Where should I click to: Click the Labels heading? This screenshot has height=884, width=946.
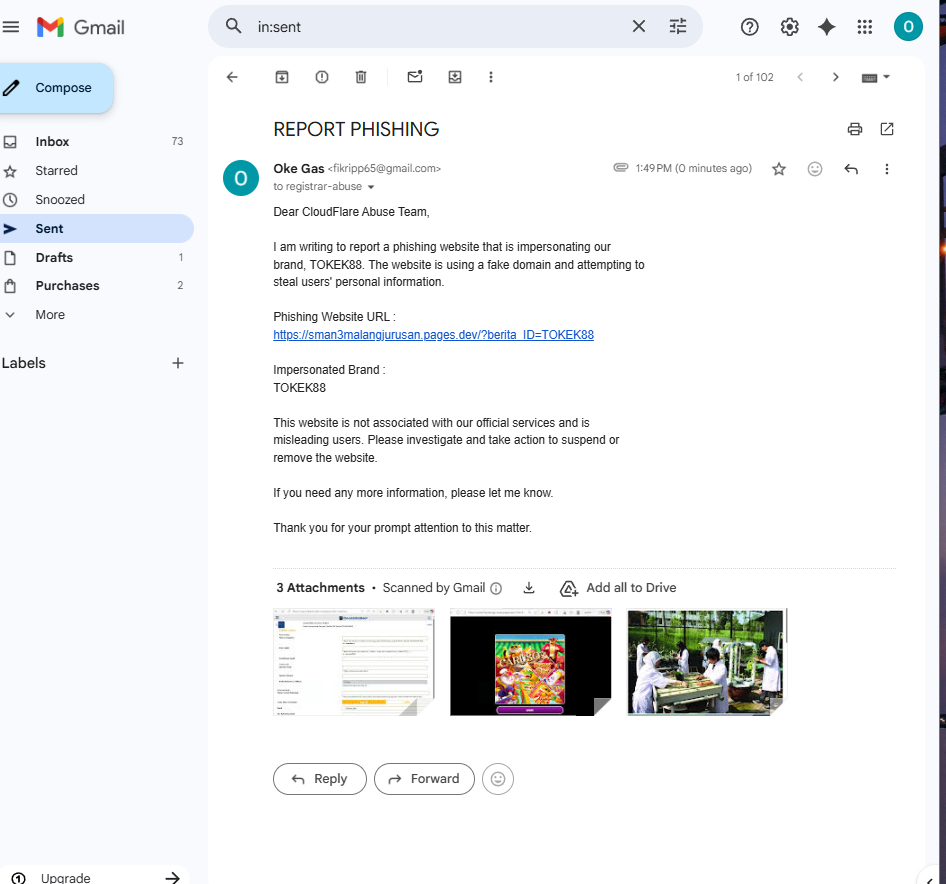pos(24,363)
